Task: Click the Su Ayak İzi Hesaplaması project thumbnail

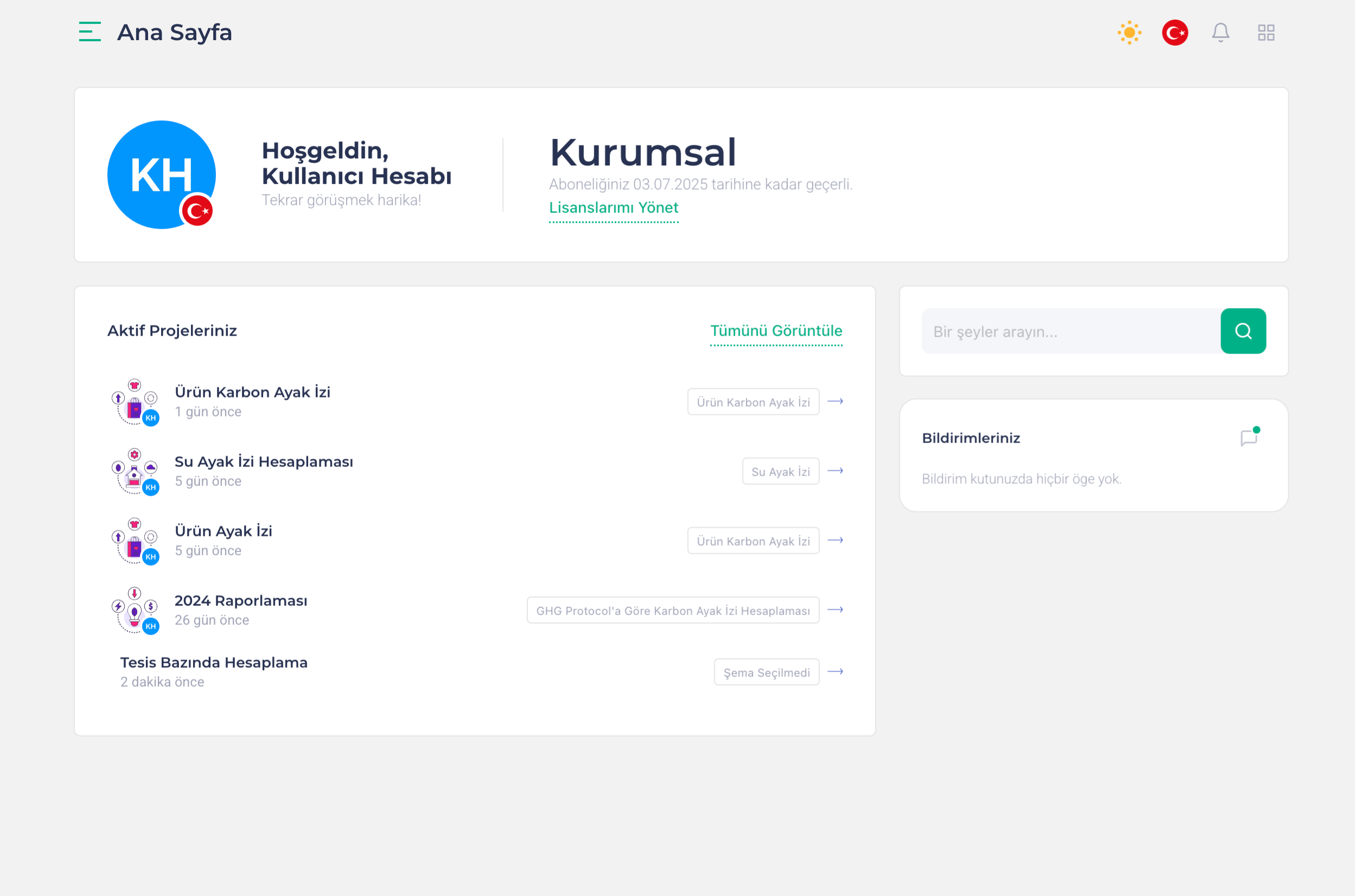Action: pyautogui.click(x=136, y=471)
